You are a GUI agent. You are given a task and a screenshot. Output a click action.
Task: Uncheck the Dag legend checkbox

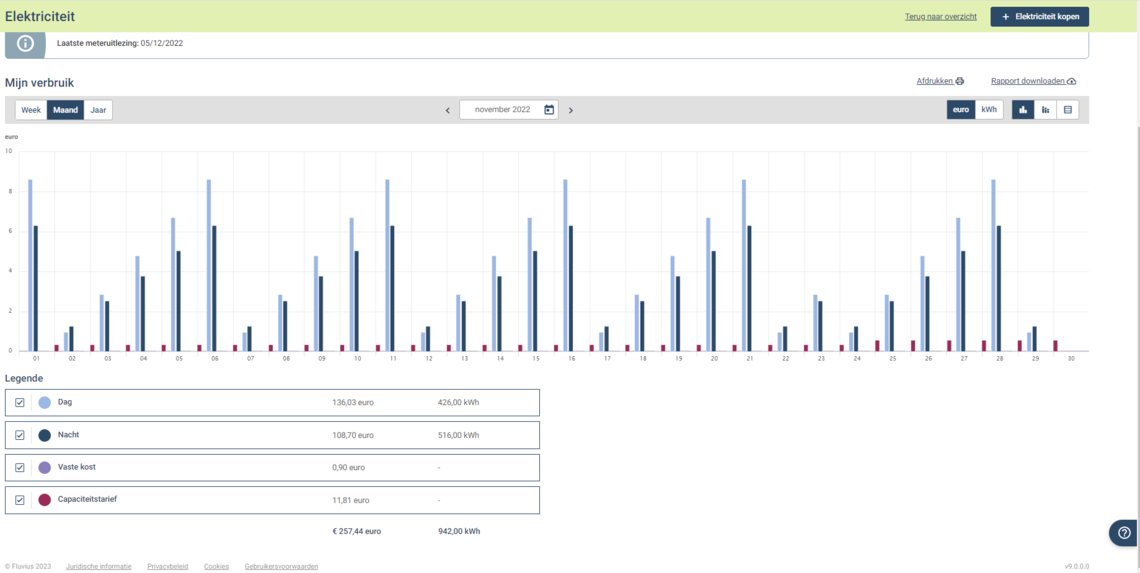20,402
